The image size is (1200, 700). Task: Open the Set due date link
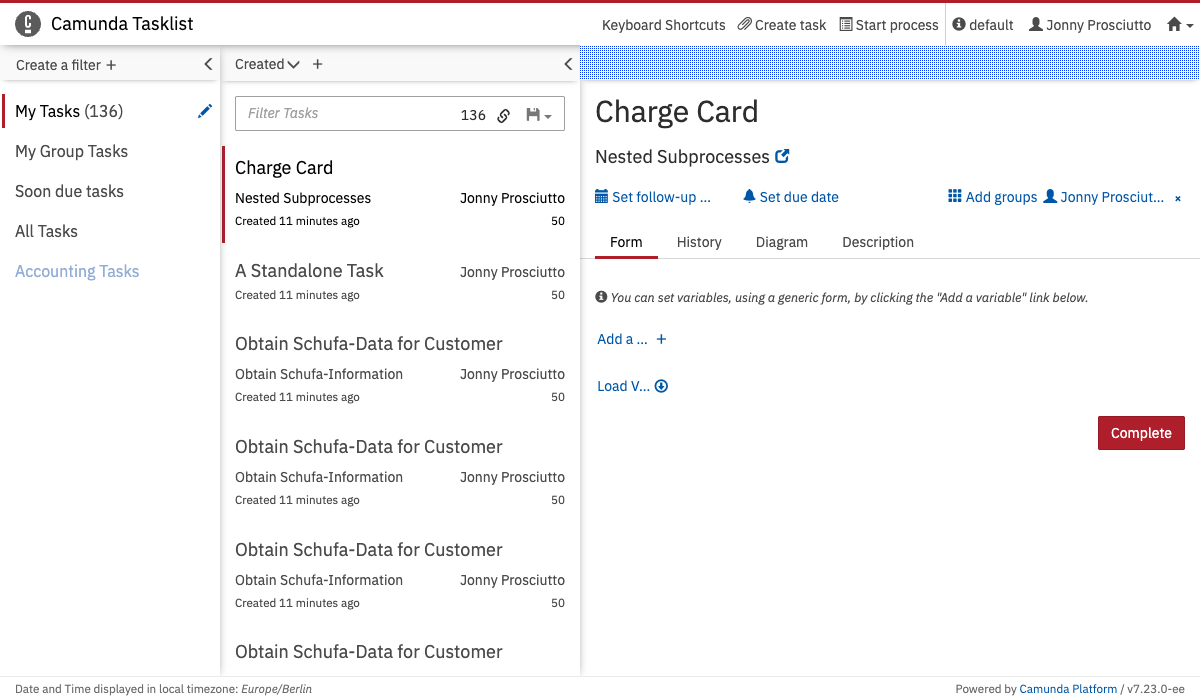pos(791,197)
